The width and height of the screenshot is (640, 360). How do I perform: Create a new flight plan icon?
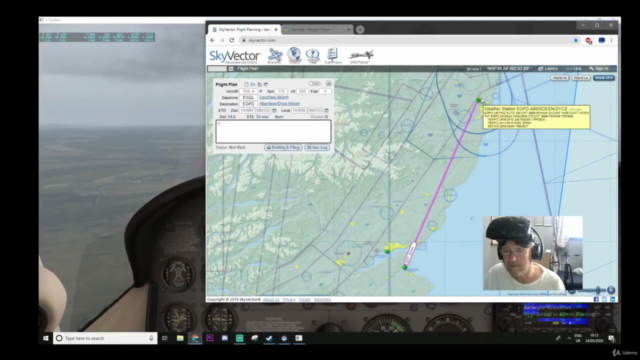point(246,84)
